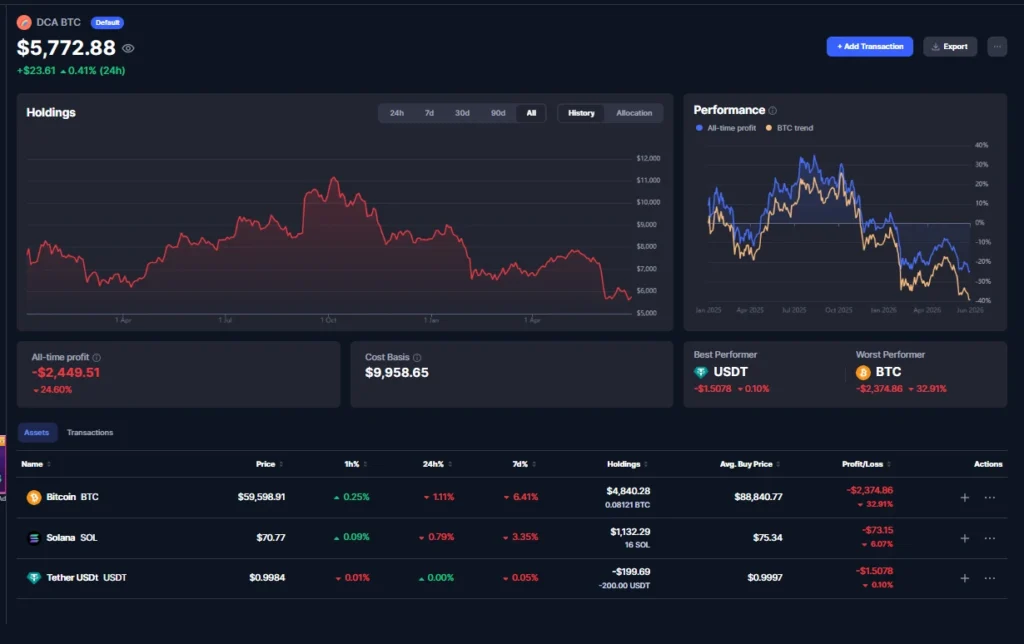Select the 7d holdings range
Image resolution: width=1024 pixels, height=644 pixels.
point(429,113)
